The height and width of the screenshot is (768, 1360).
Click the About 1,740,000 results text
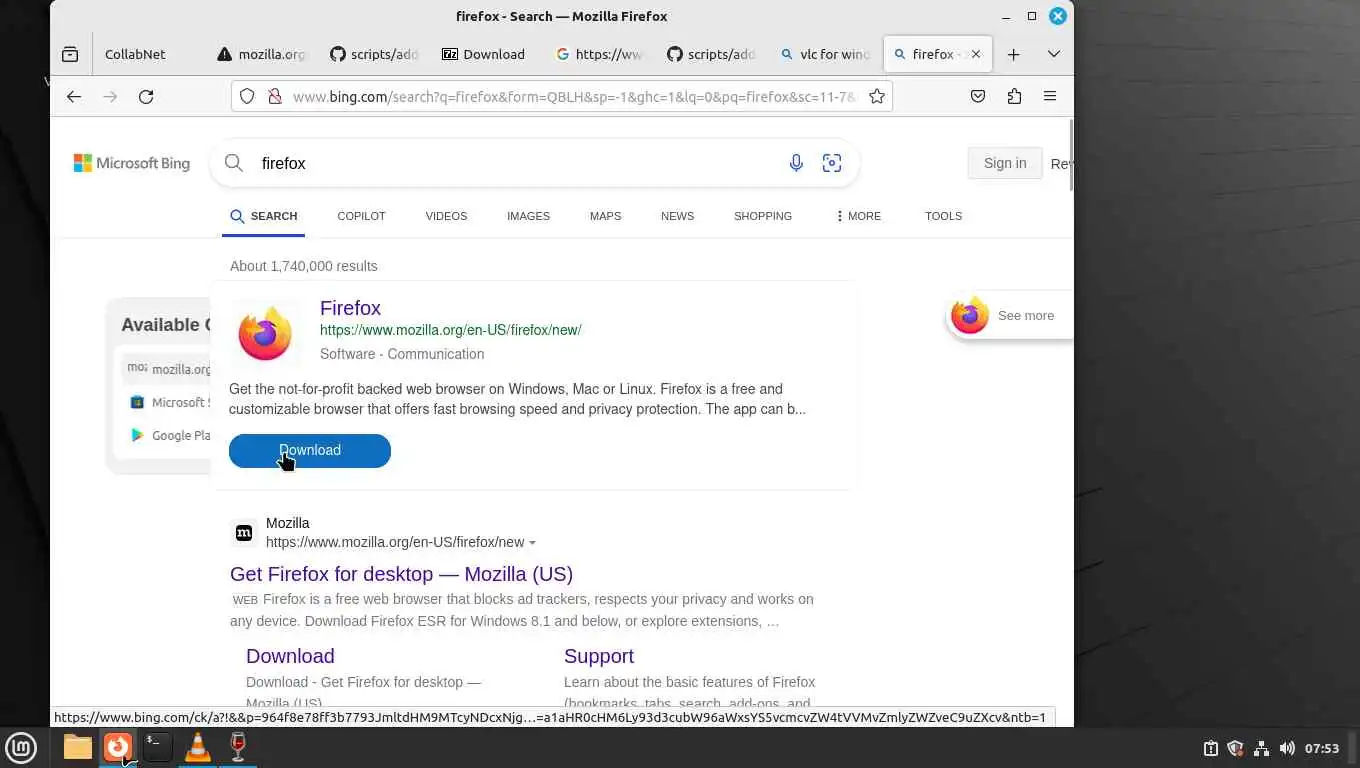point(304,266)
